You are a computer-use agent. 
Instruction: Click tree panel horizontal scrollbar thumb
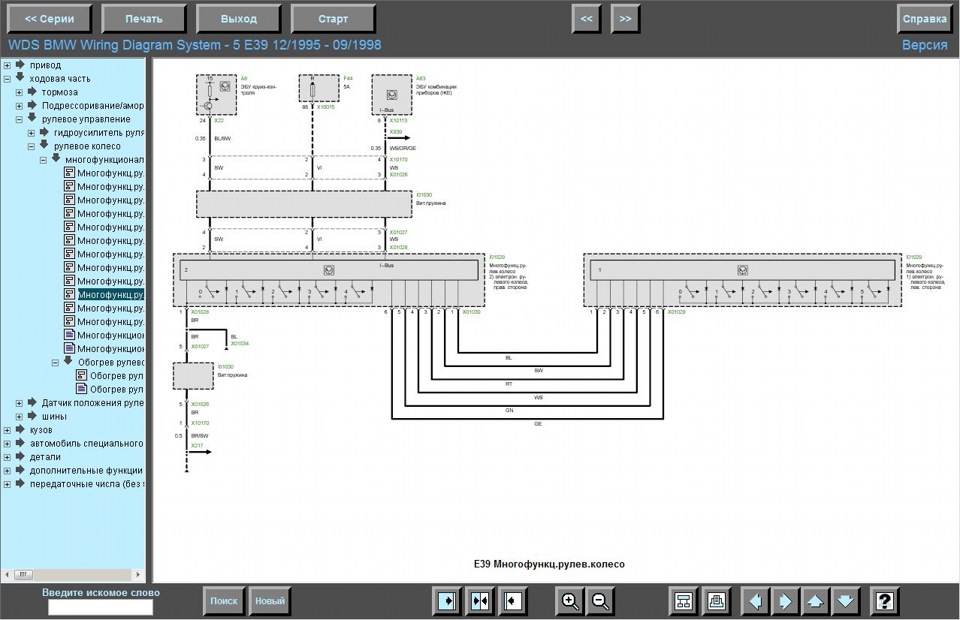tap(23, 575)
